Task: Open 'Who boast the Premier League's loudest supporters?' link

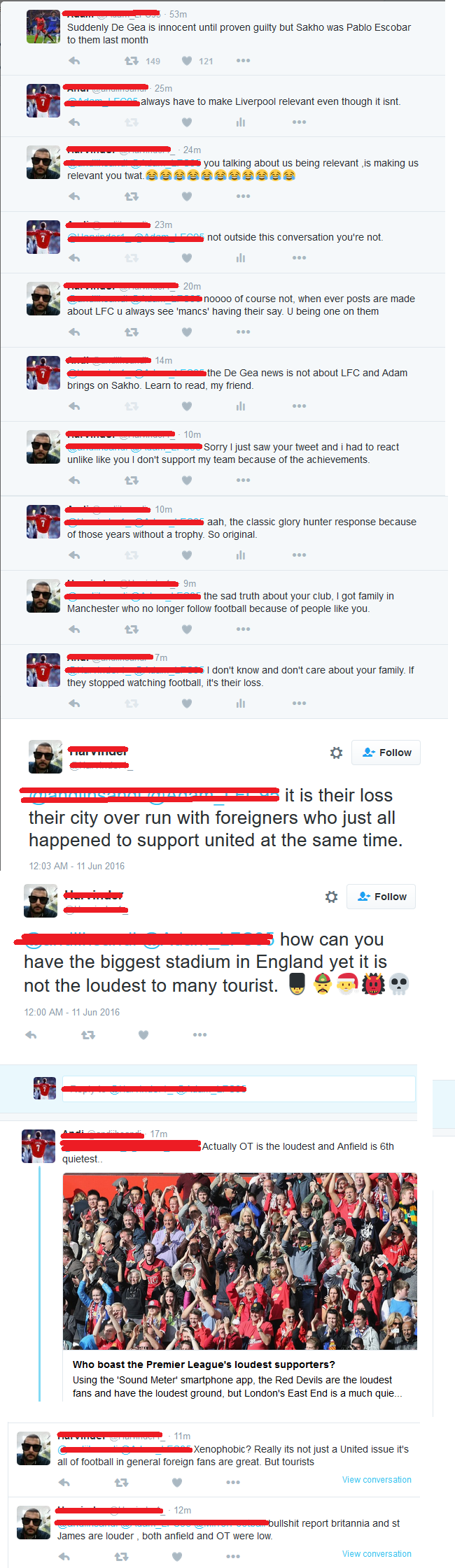Action: click(x=204, y=1364)
